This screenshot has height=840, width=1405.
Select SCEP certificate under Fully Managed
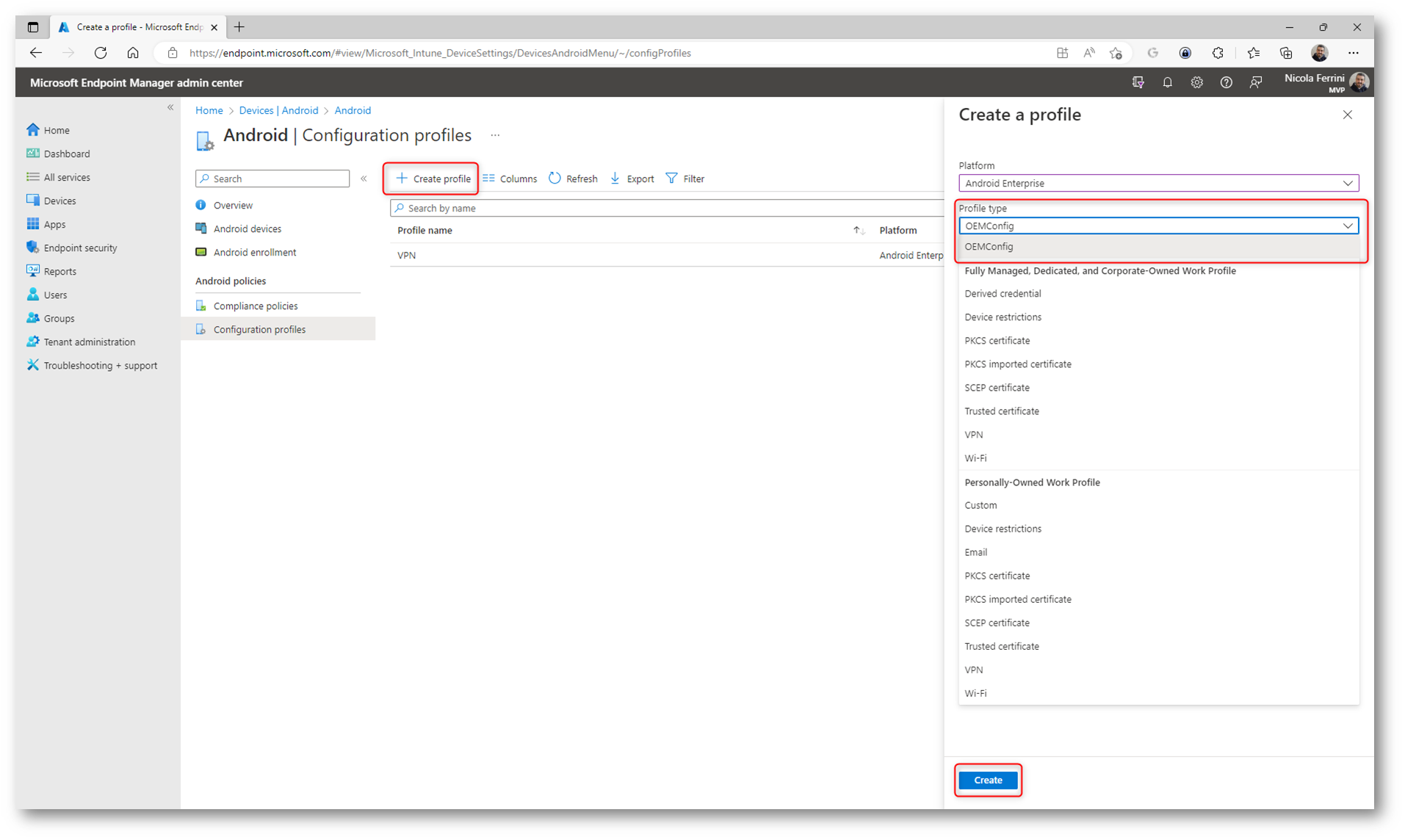pyautogui.click(x=1158, y=388)
